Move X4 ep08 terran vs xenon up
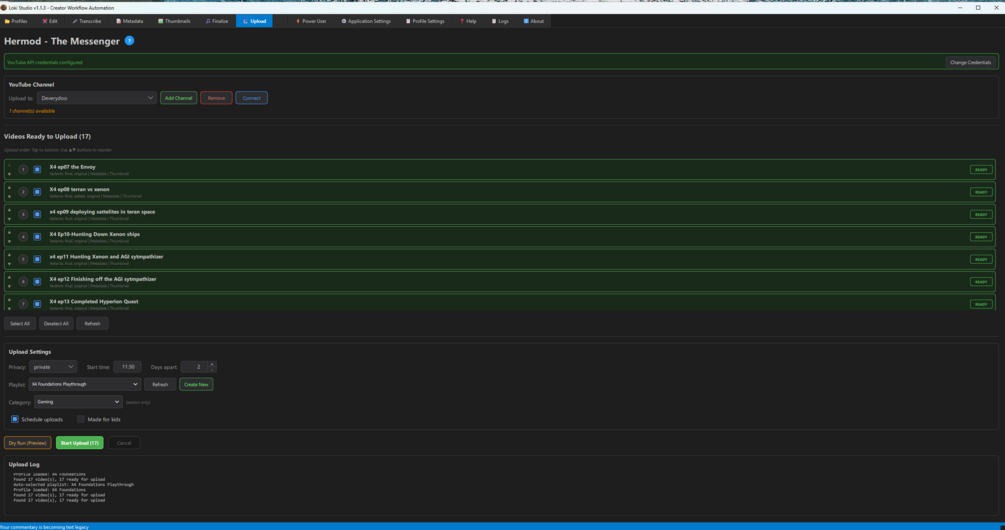The width and height of the screenshot is (1005, 530). coord(10,188)
